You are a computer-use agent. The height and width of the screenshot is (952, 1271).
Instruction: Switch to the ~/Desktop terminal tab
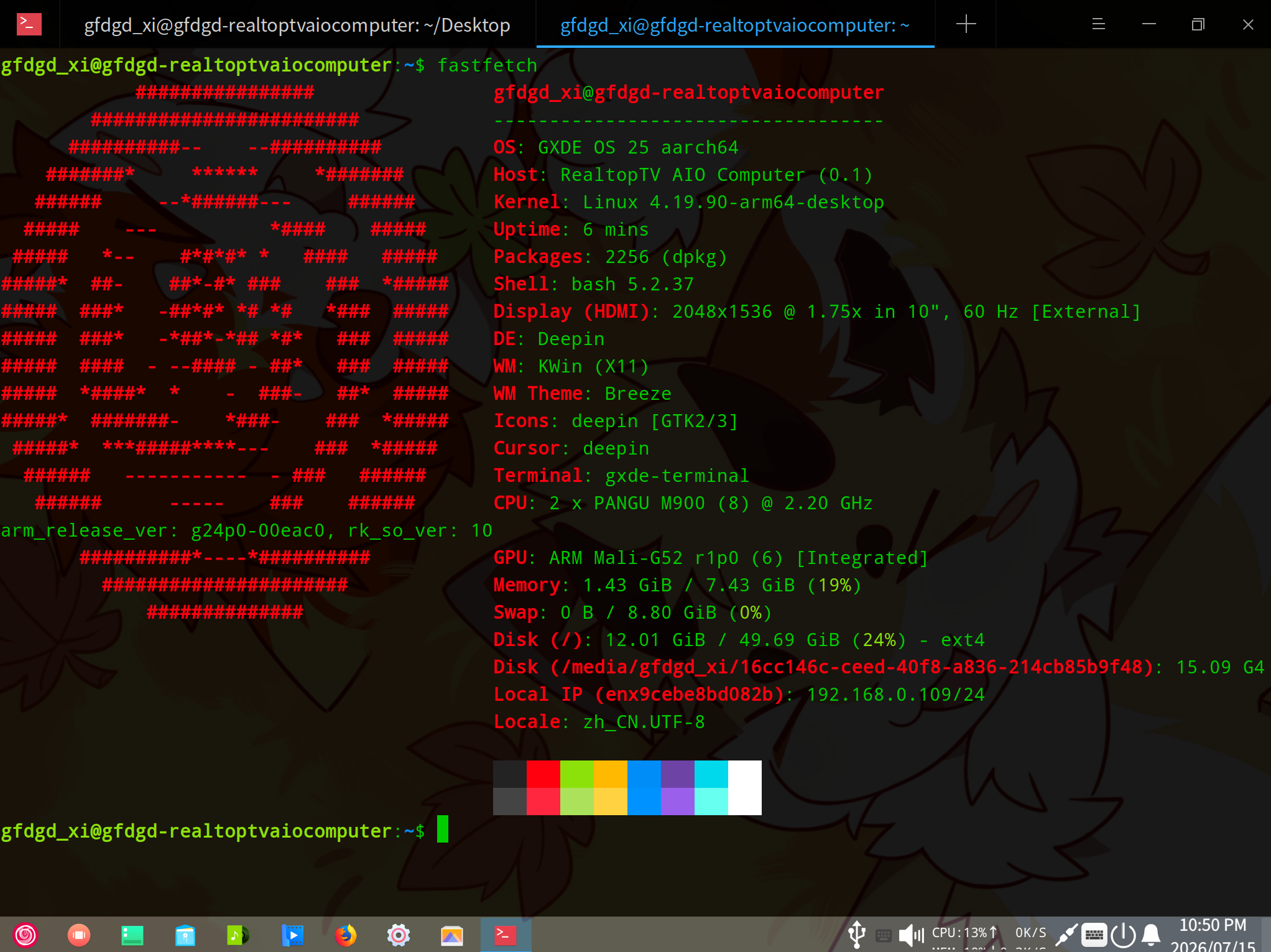[297, 25]
